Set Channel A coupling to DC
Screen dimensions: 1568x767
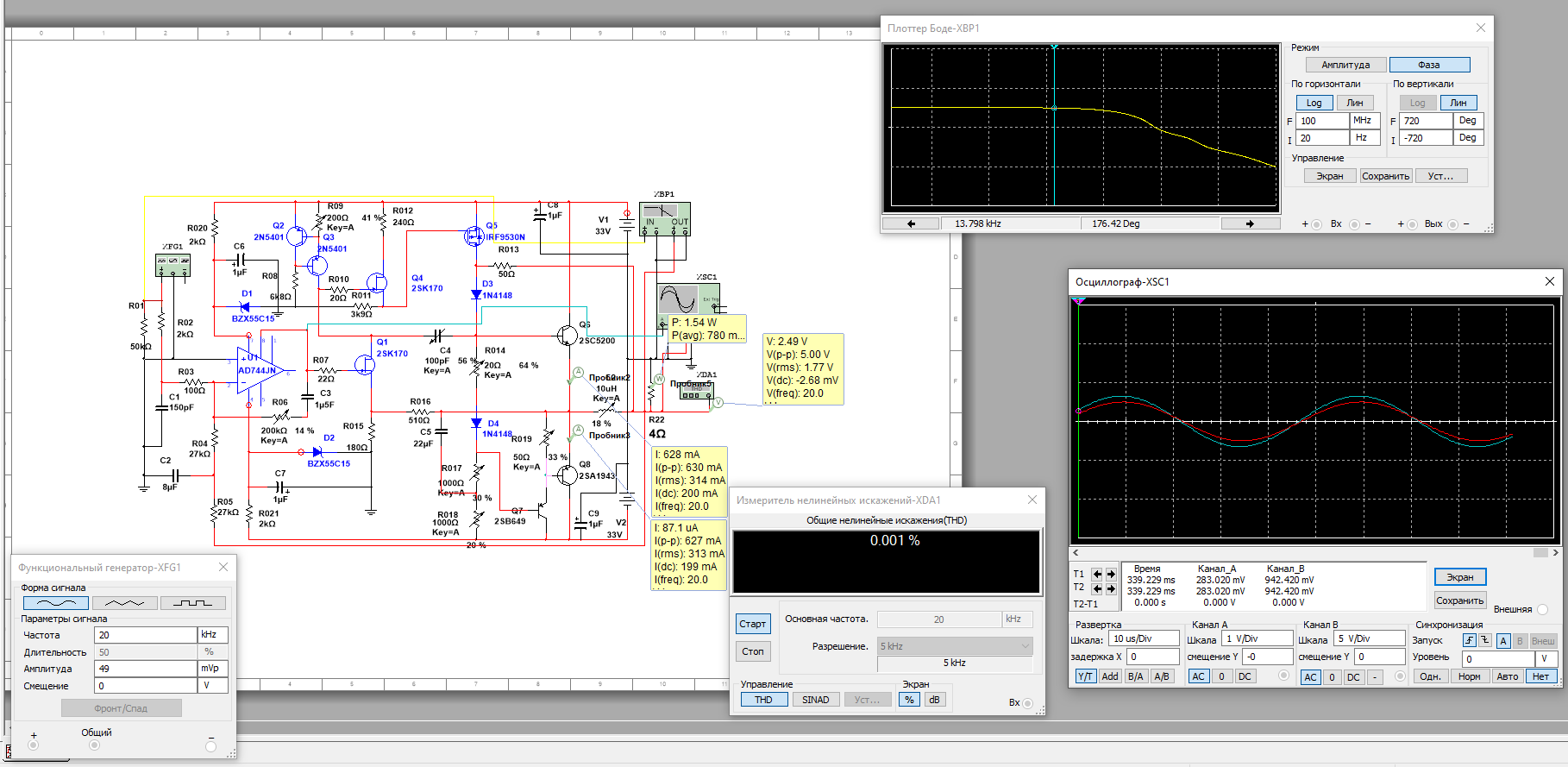pyautogui.click(x=1245, y=676)
